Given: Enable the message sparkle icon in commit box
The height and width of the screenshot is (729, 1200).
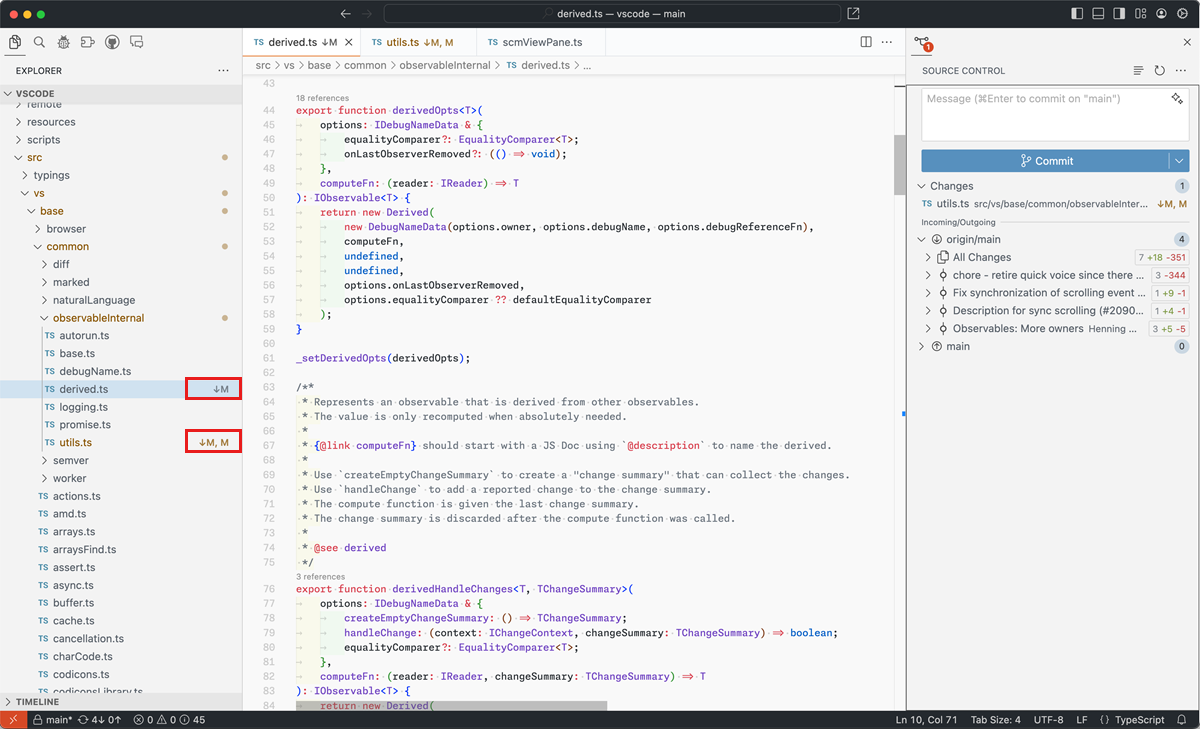Looking at the screenshot, I should coord(1174,97).
